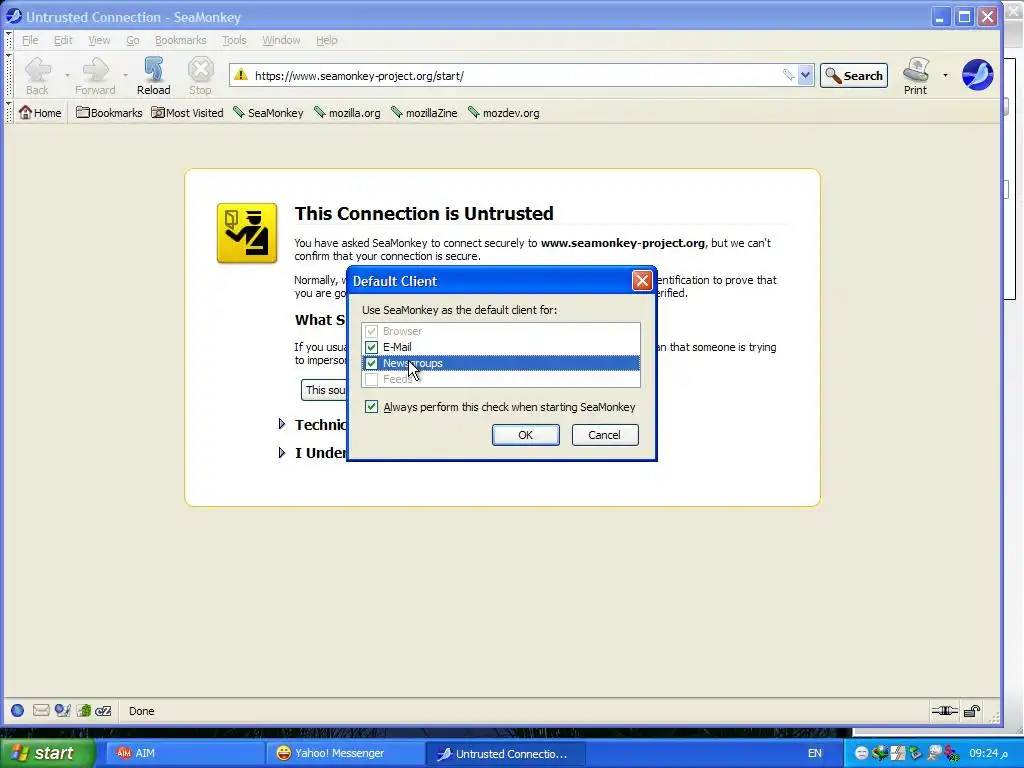Open the Bookmarks menu
This screenshot has height=768, width=1024.
[x=180, y=40]
